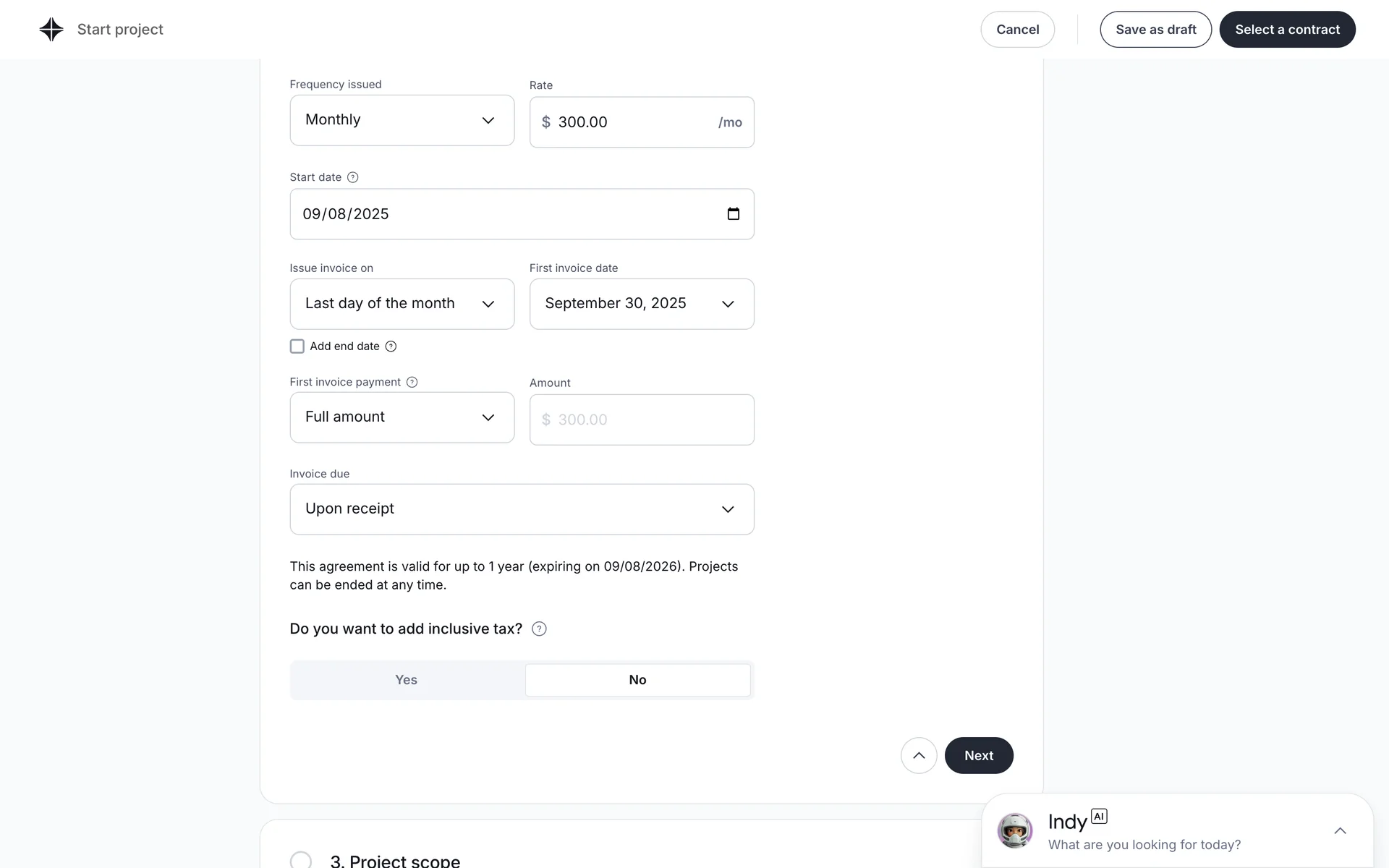The height and width of the screenshot is (868, 1389).
Task: Select No for inclusive tax
Action: point(637,680)
